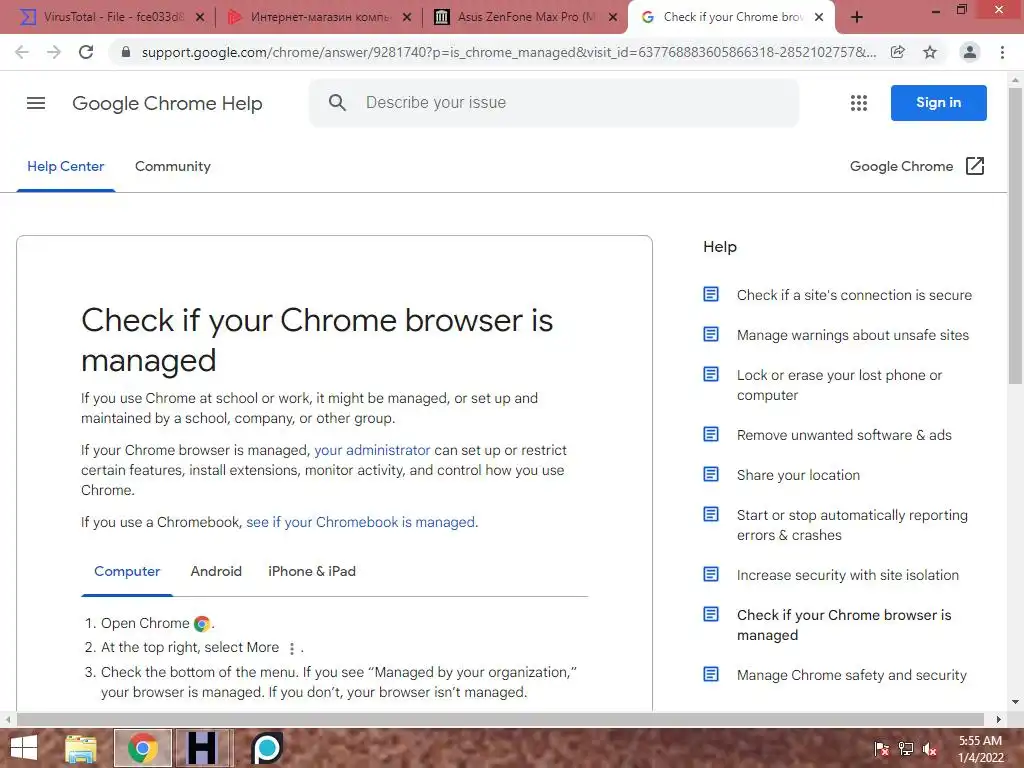Focus the 'Describe your issue' search field
Image resolution: width=1024 pixels, height=768 pixels.
(554, 103)
